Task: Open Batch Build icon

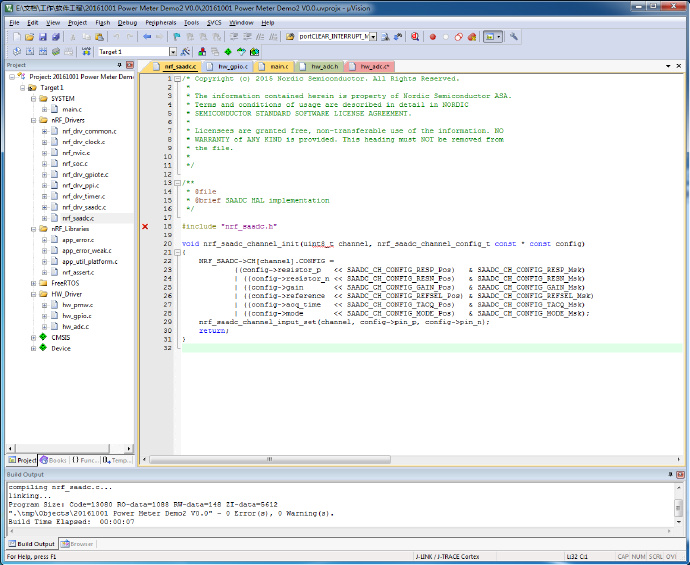Action: pyautogui.click(x=56, y=52)
